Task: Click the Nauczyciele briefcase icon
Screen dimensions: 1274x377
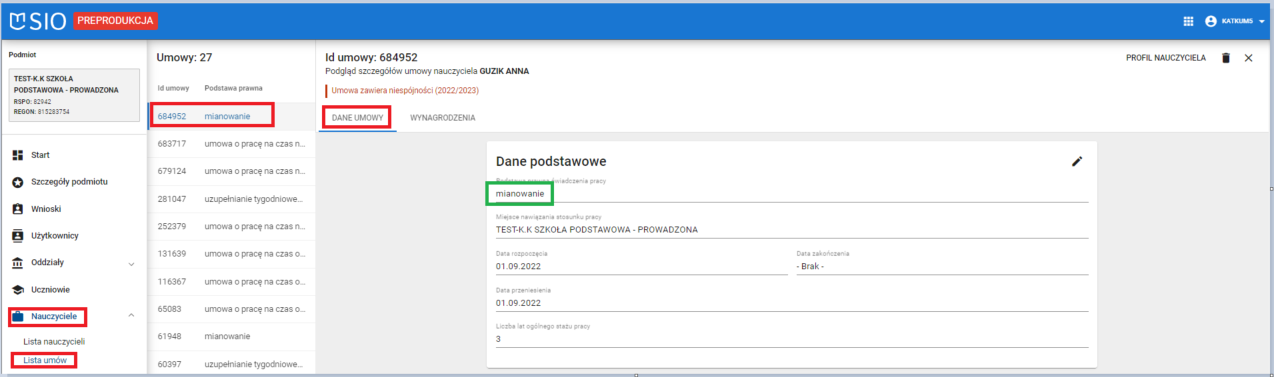Action: click(17, 317)
